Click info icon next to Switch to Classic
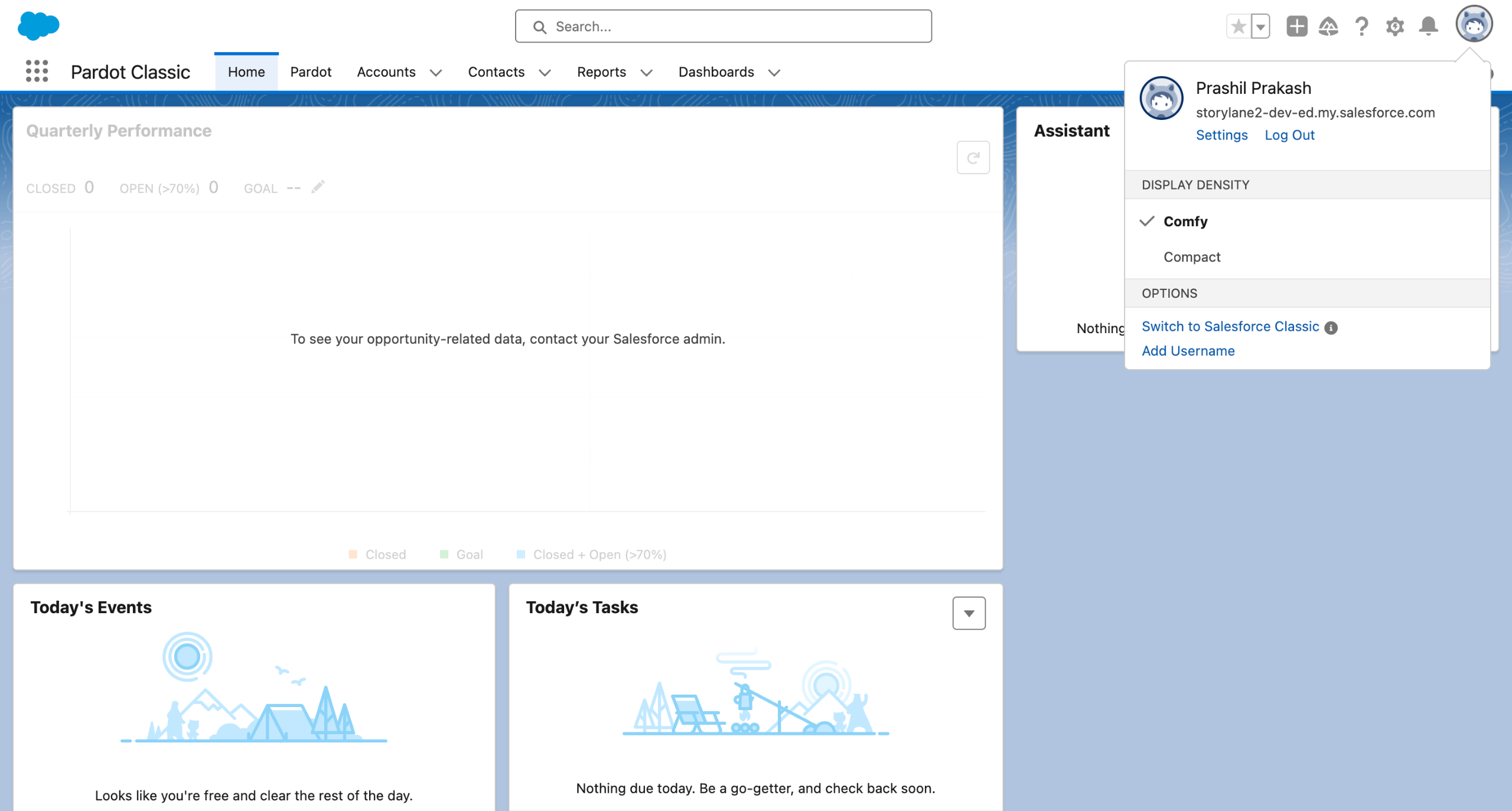The width and height of the screenshot is (1512, 811). tap(1331, 328)
